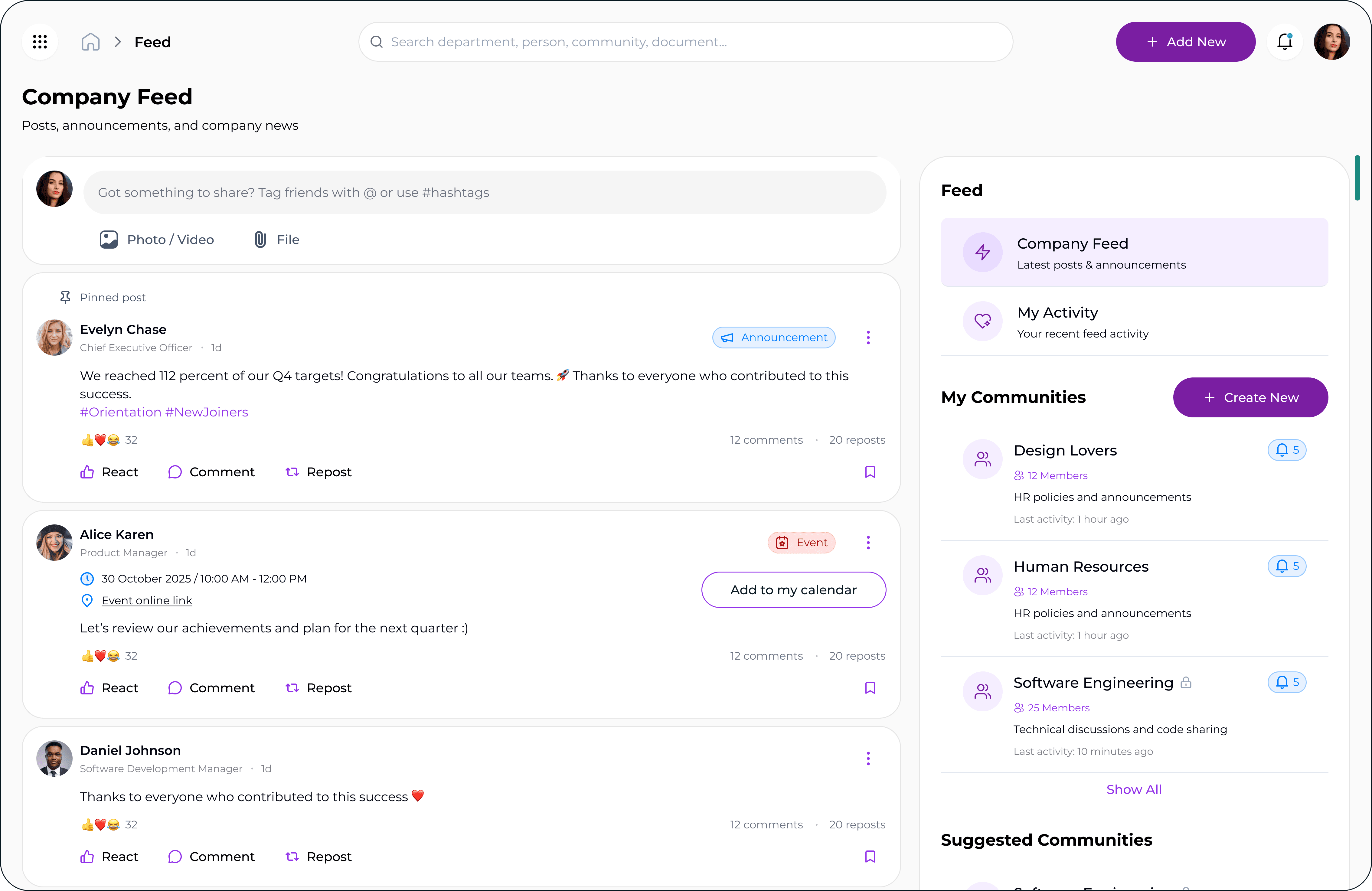Focus the 'Got something to share?' field
This screenshot has height=891, width=1372.
(484, 192)
